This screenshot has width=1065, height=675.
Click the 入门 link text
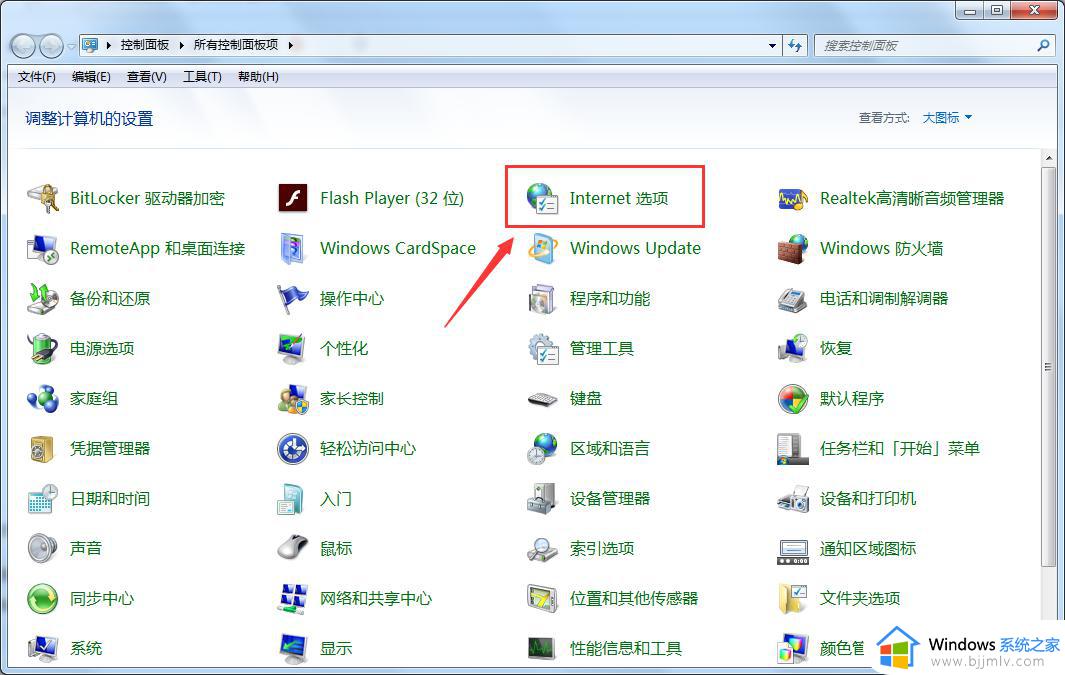pos(336,499)
